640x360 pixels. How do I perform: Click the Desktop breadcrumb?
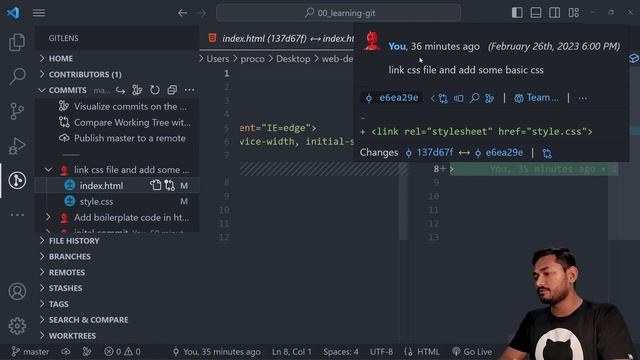tap(293, 59)
